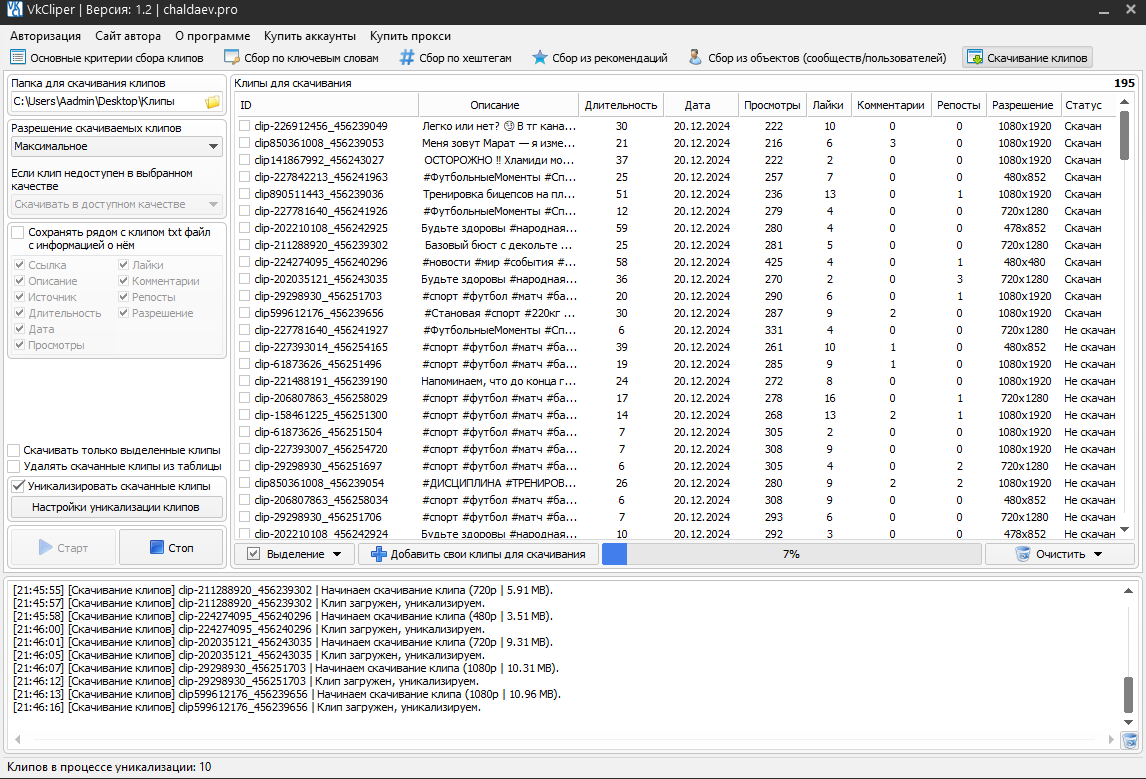1146x779 pixels.
Task: Sort table by Просмотры column header
Action: [x=773, y=105]
